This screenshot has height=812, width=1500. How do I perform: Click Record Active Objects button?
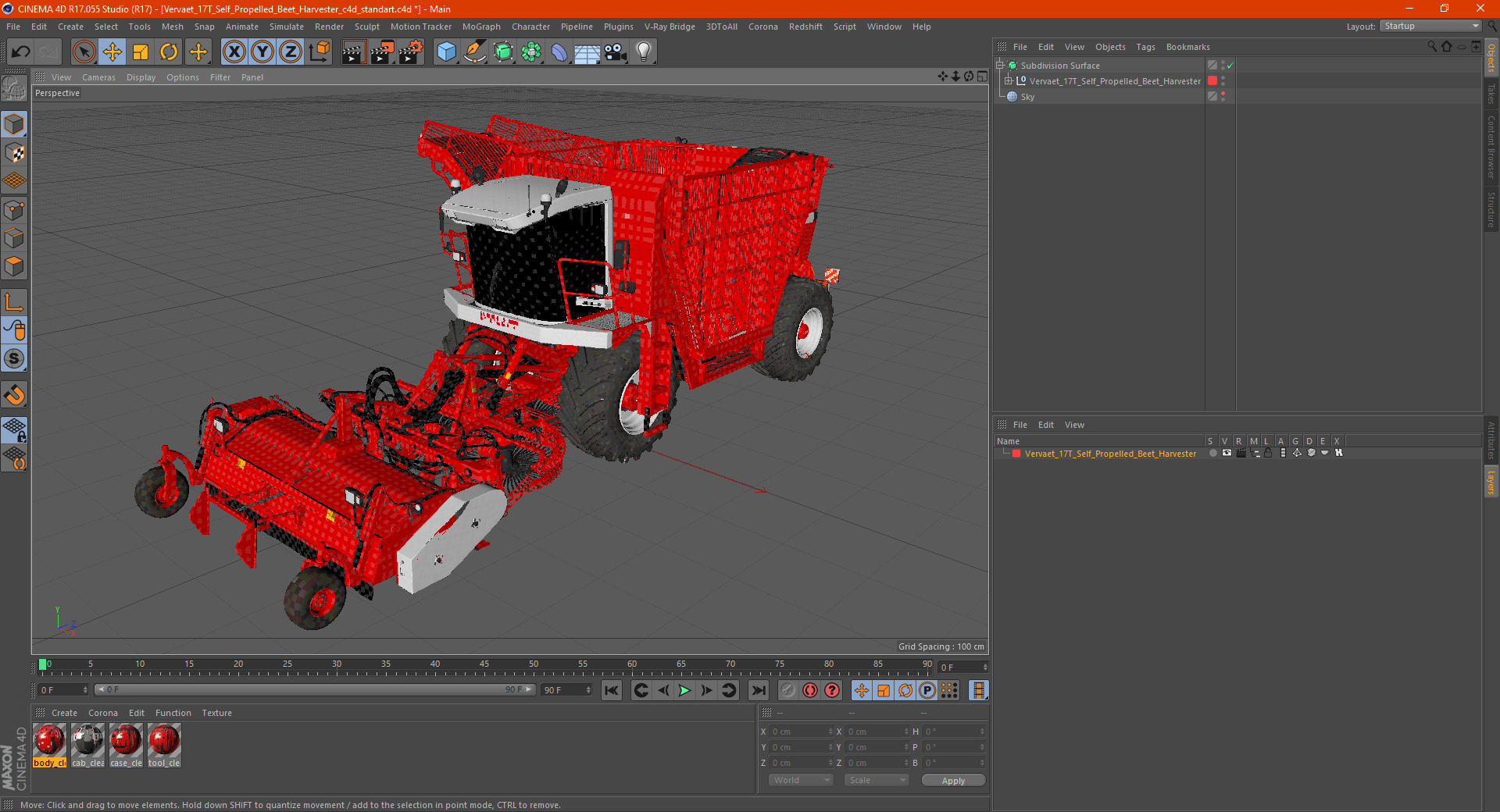[x=788, y=690]
